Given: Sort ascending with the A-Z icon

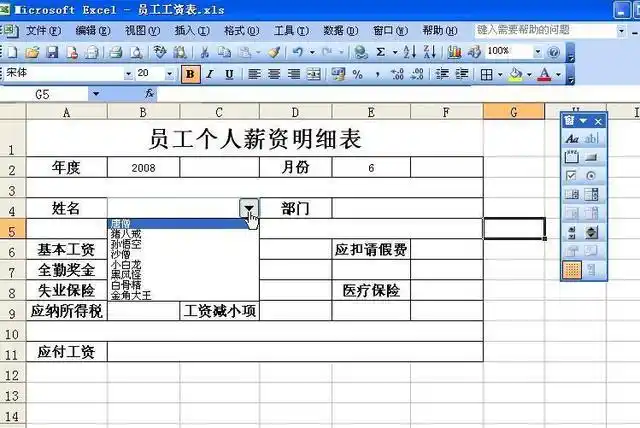Looking at the screenshot, I should (x=410, y=52).
